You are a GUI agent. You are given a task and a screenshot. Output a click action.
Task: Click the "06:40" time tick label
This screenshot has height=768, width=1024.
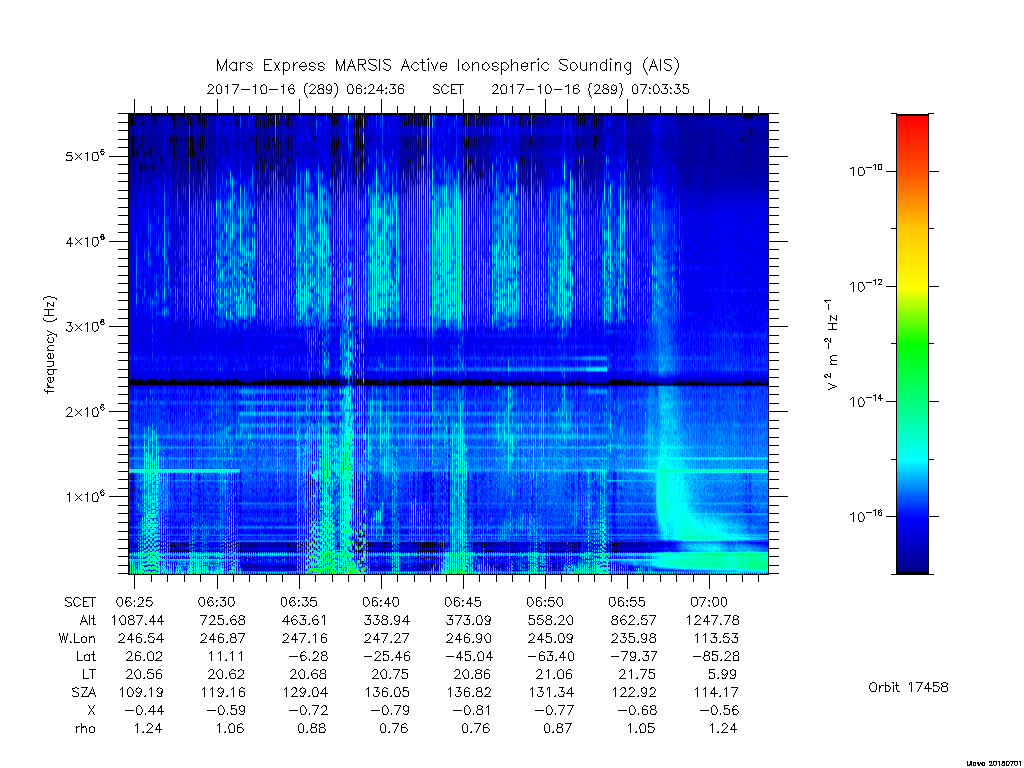click(x=381, y=602)
